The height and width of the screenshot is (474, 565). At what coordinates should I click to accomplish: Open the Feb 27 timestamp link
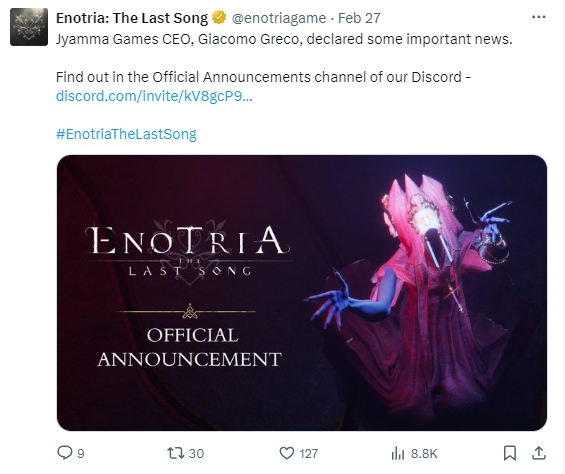coord(359,18)
